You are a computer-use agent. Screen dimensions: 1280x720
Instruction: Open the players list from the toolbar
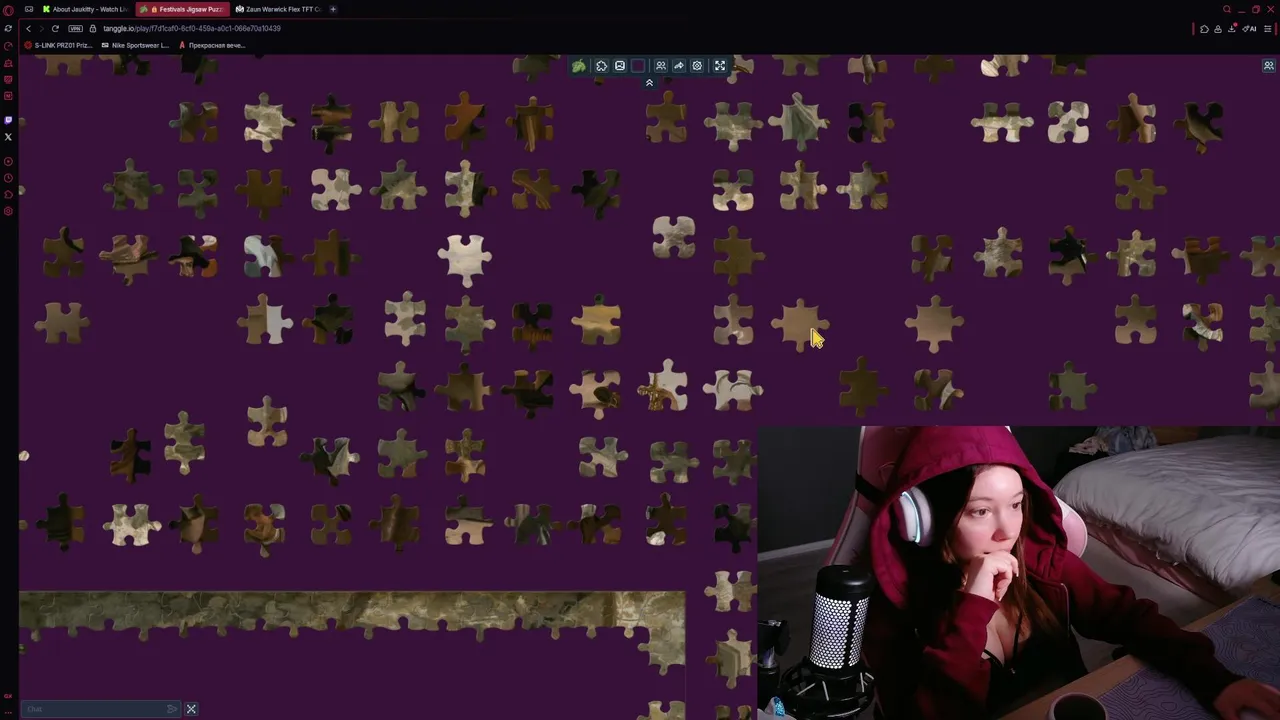(660, 66)
